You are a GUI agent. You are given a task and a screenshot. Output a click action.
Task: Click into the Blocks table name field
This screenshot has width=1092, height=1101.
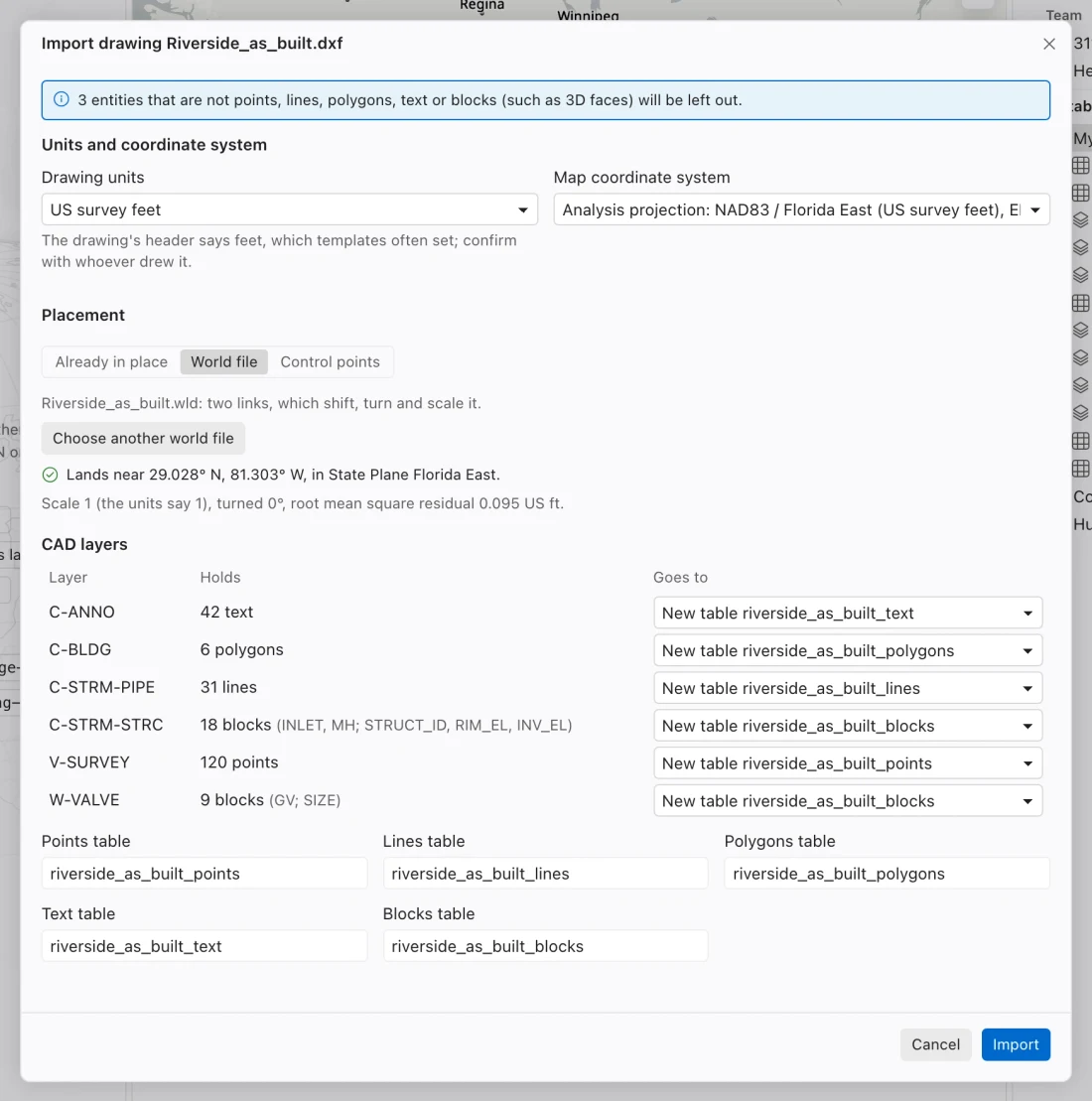tap(546, 946)
